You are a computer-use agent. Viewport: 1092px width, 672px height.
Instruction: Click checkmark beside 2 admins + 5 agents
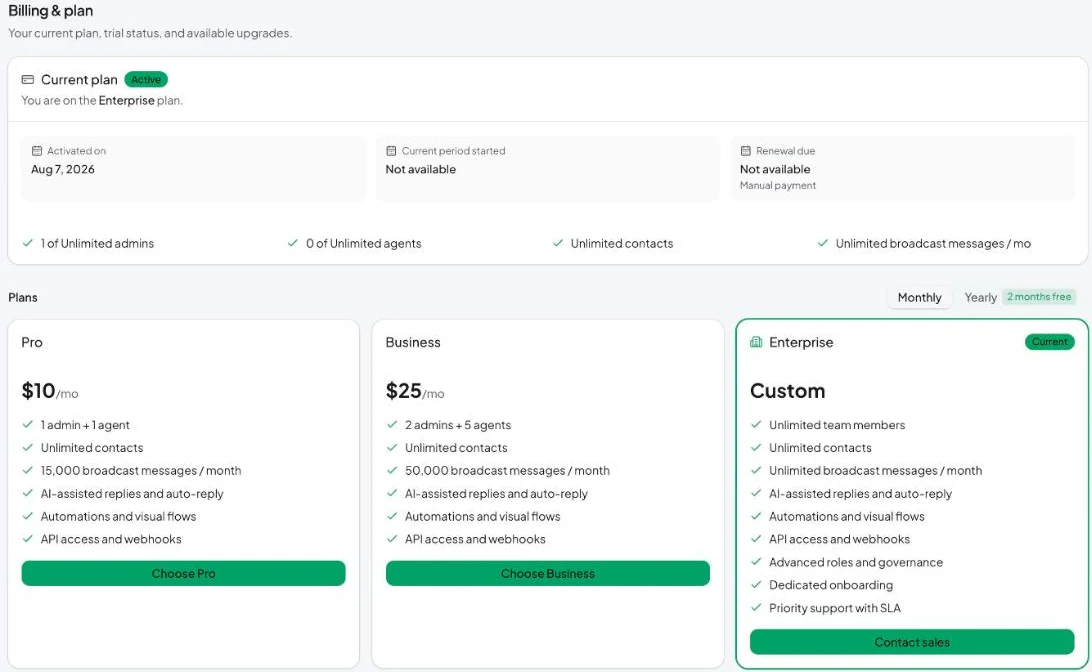click(392, 424)
